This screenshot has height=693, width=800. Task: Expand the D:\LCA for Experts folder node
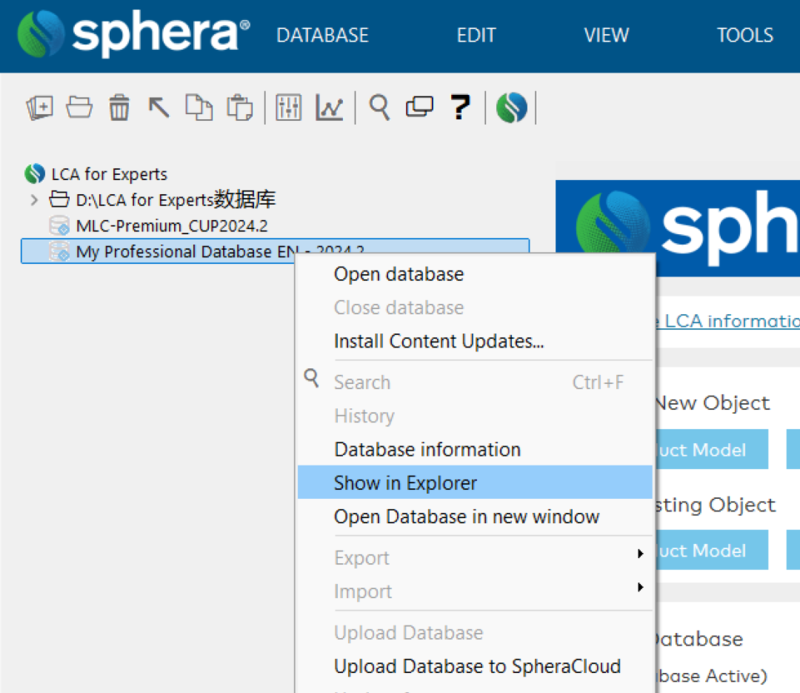(x=35, y=200)
